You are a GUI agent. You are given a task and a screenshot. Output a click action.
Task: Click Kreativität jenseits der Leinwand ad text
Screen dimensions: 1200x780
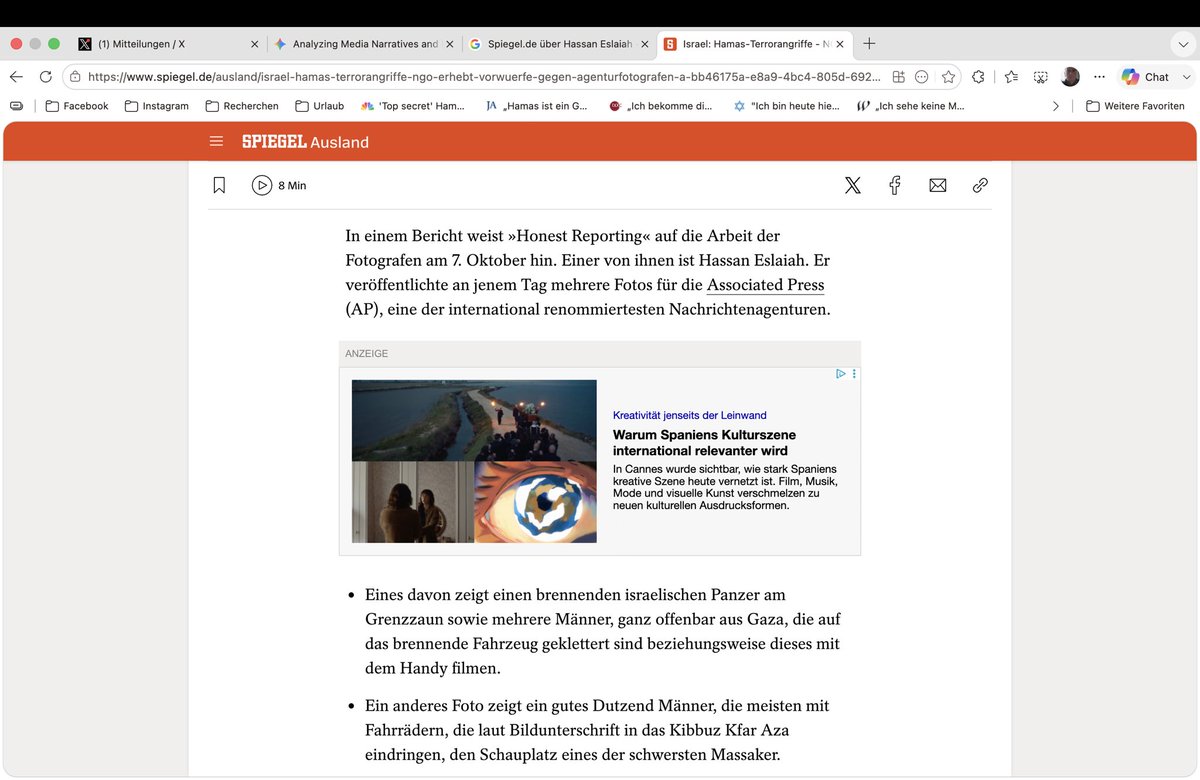coord(690,415)
